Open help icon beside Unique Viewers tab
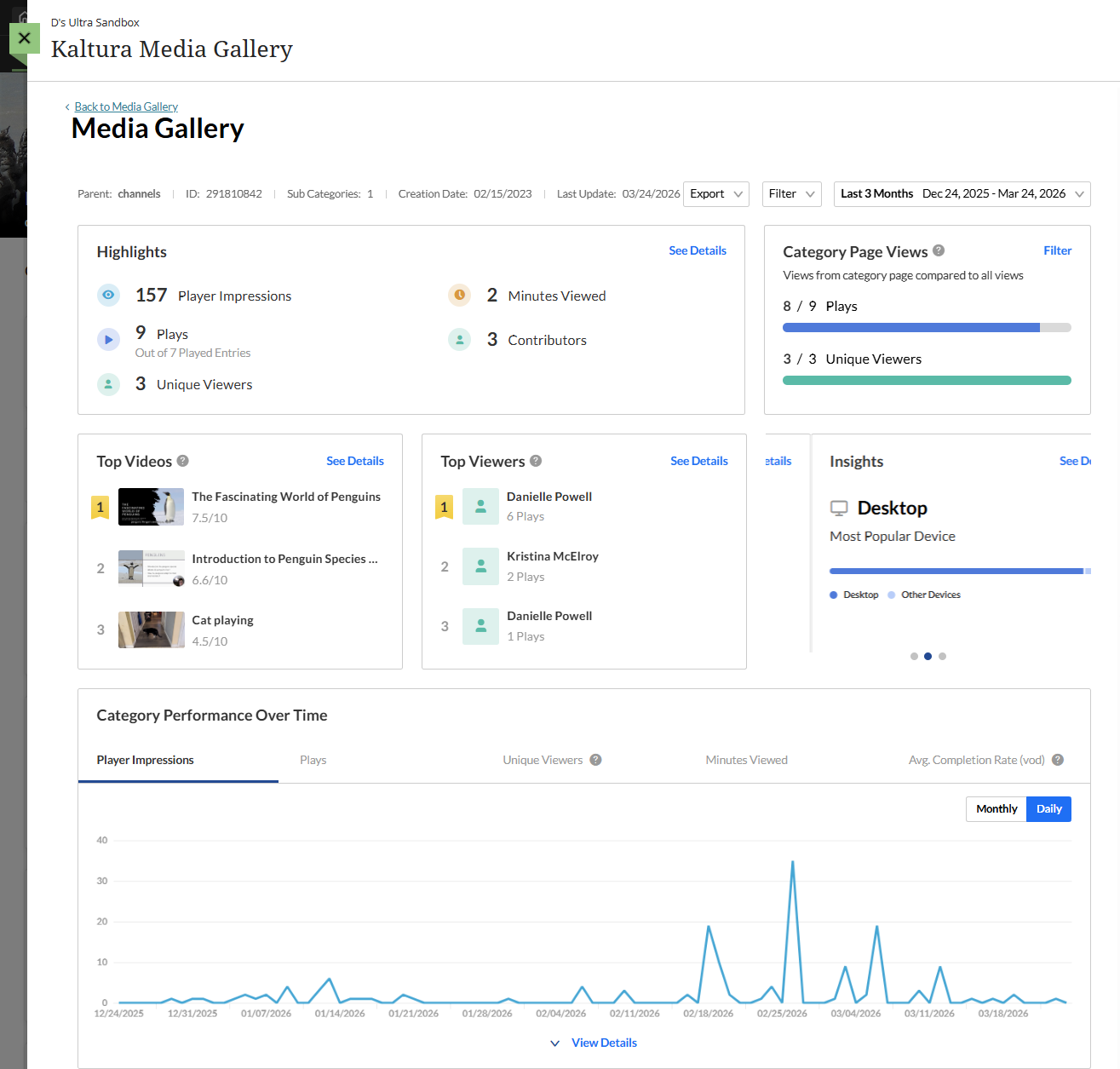The width and height of the screenshot is (1120, 1069). tap(596, 760)
